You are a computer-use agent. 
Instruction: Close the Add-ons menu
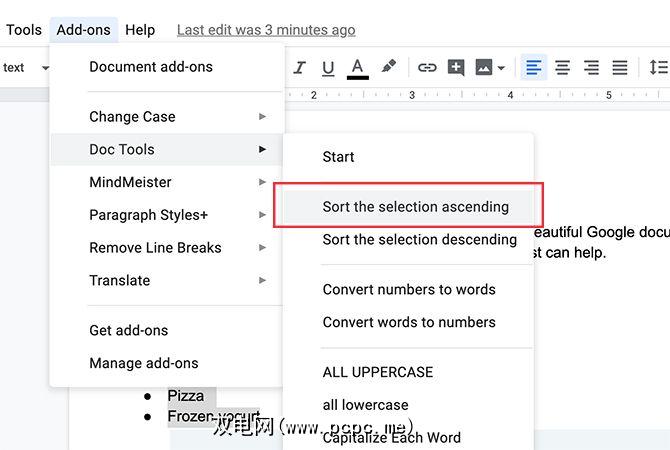(84, 30)
